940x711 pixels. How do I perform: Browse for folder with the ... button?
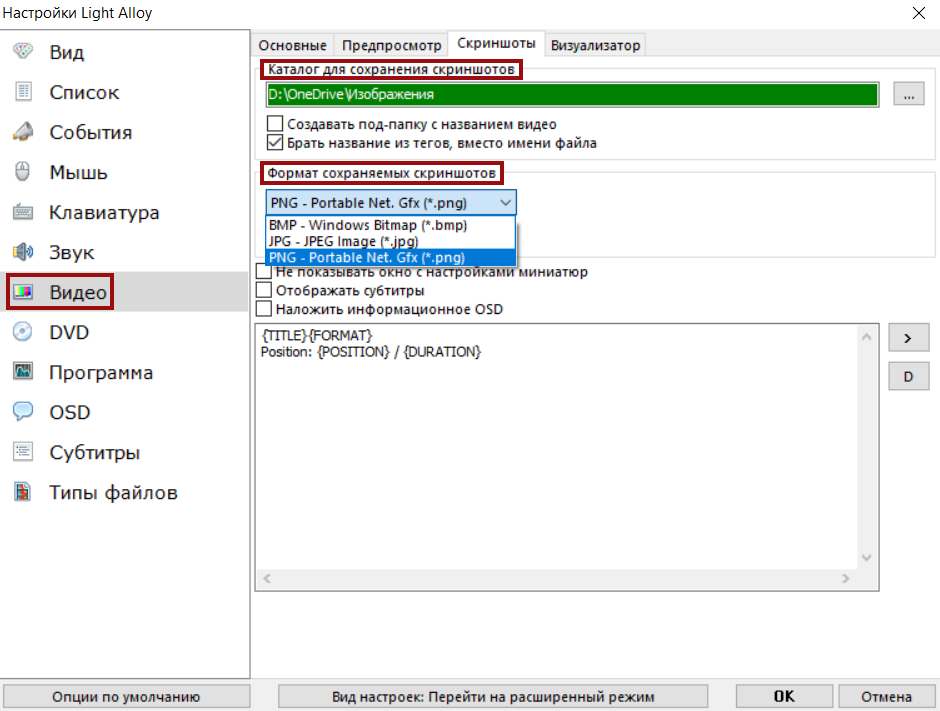[909, 94]
